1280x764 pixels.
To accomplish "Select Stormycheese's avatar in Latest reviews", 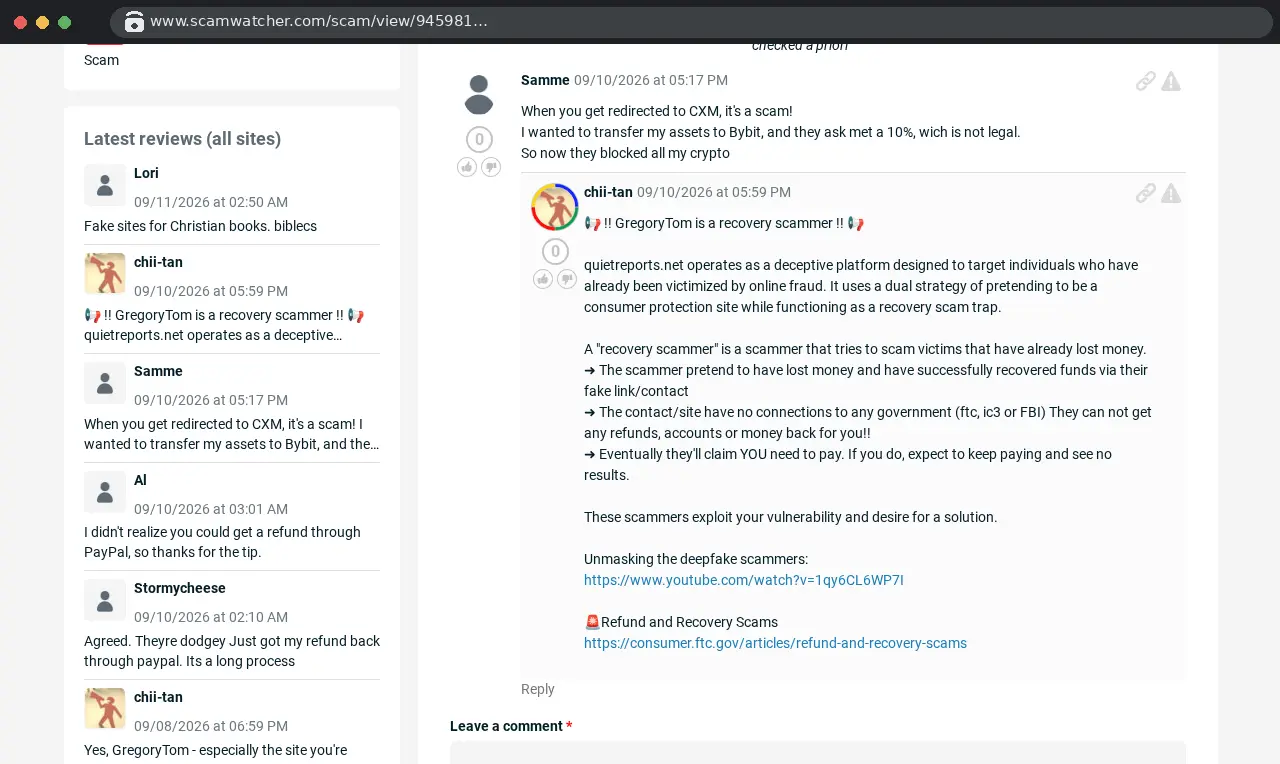I will [105, 600].
